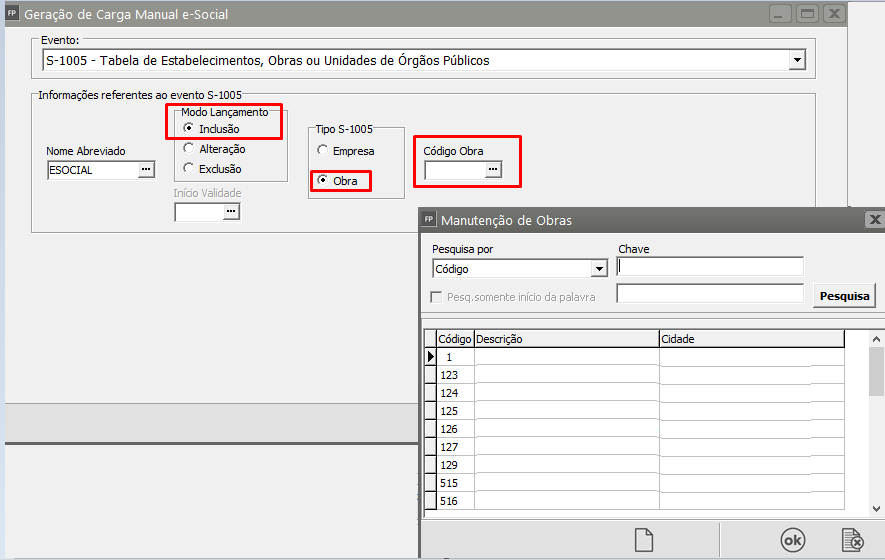Close the Manutenção de Obras dialog
The height and width of the screenshot is (560, 885).
coord(874,220)
